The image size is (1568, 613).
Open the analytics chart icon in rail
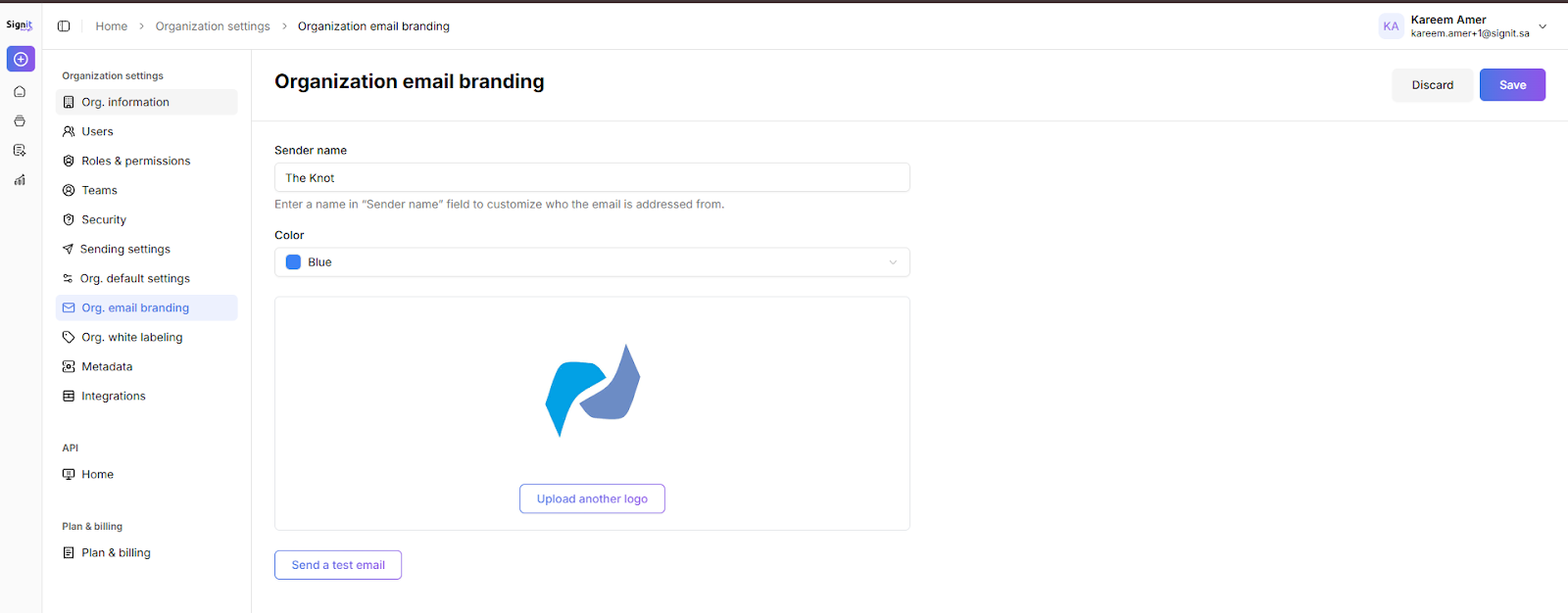(x=20, y=180)
